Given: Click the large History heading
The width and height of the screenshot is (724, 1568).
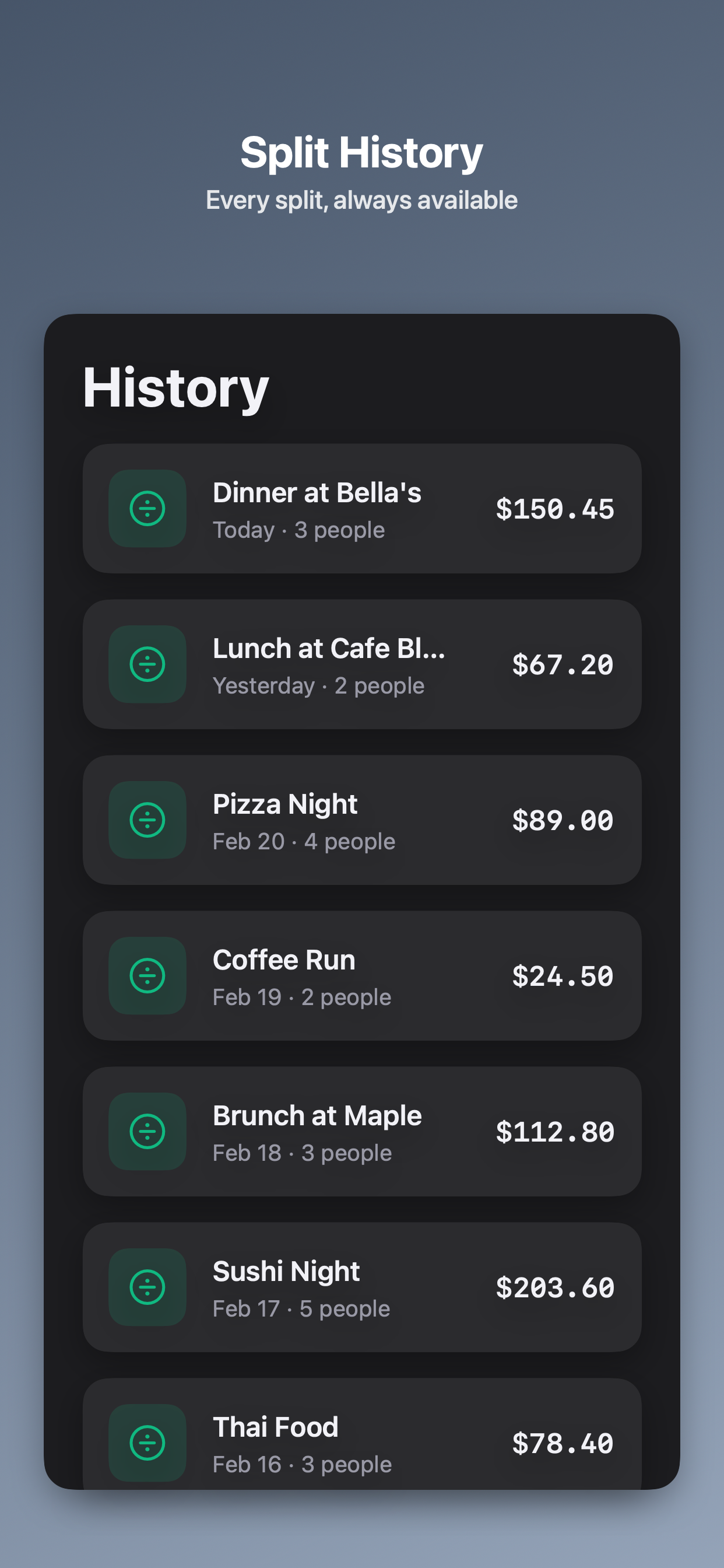Looking at the screenshot, I should [x=176, y=388].
